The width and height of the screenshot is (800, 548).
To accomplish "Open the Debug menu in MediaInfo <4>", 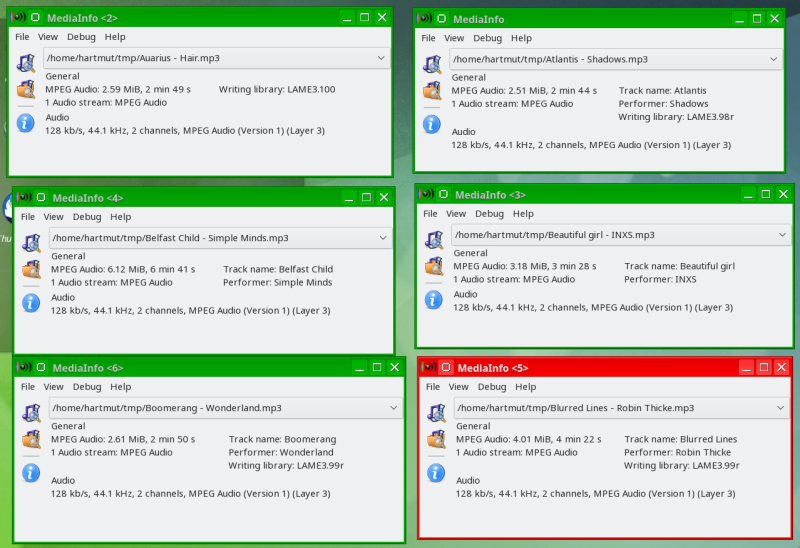I will 87,217.
